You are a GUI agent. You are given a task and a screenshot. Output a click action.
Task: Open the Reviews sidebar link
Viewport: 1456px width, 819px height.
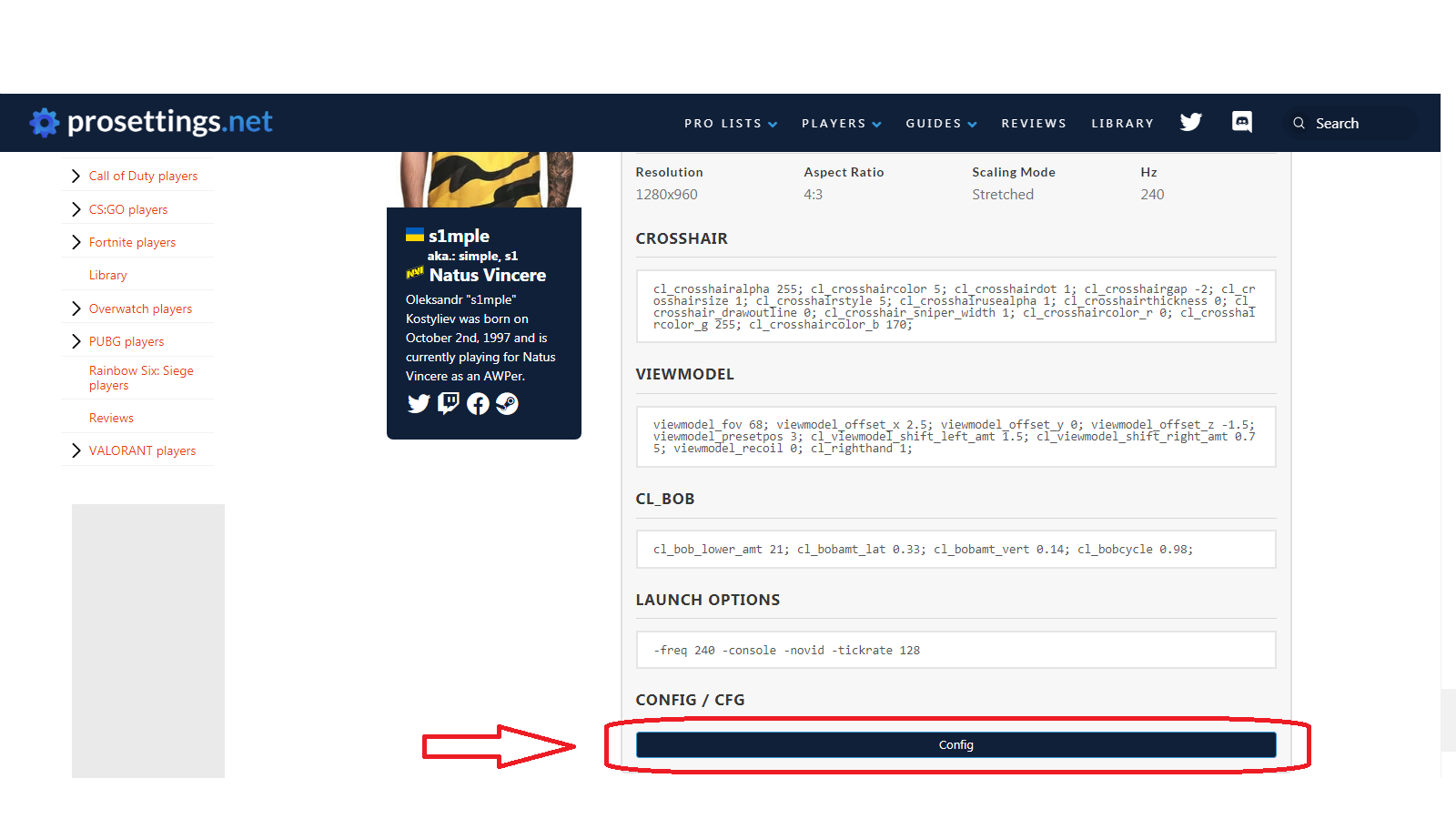[x=111, y=418]
